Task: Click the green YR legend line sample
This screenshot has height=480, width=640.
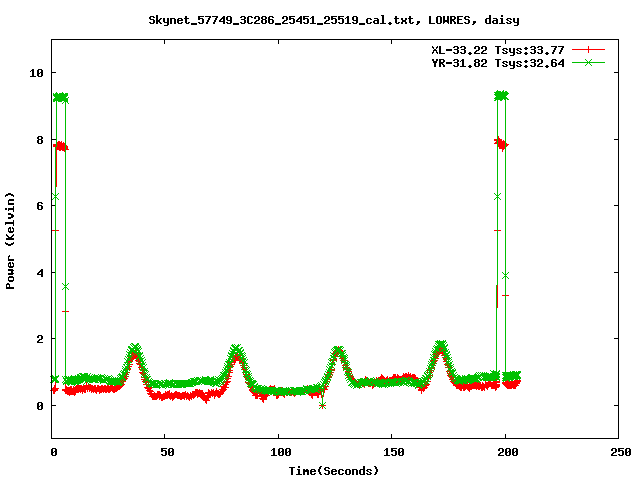Action: click(x=588, y=62)
